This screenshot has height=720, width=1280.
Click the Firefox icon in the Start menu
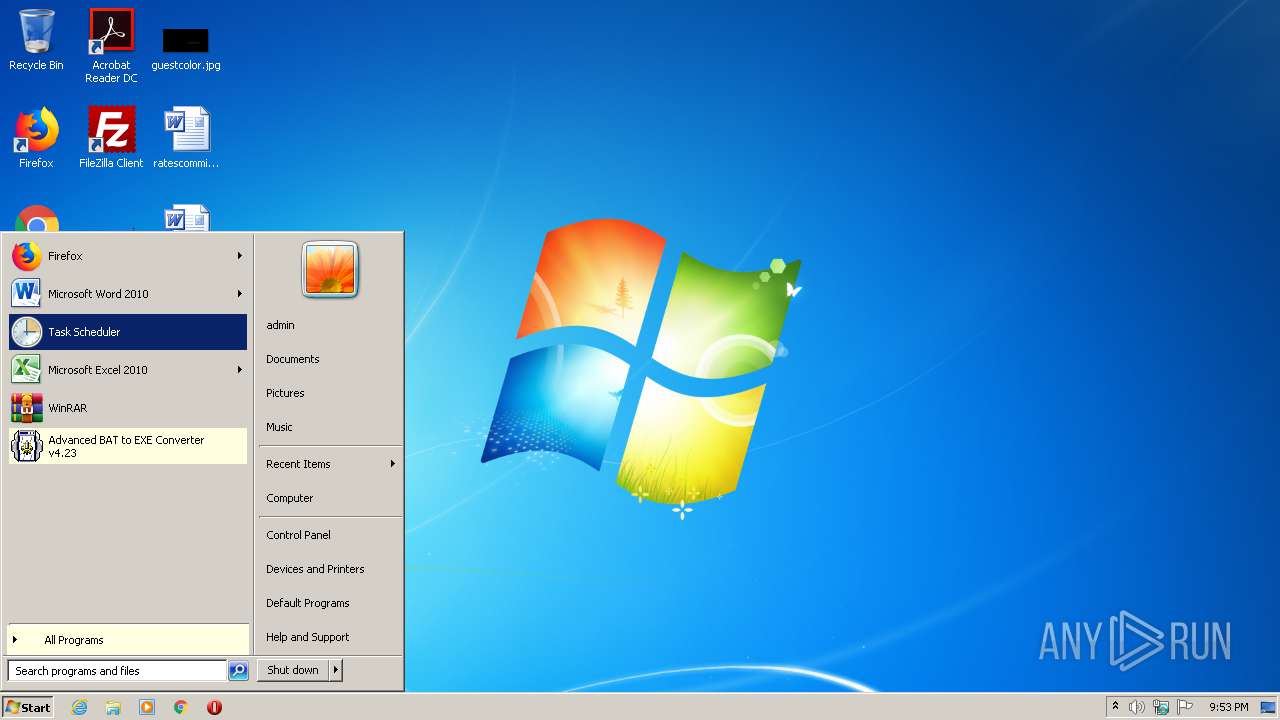[27, 256]
